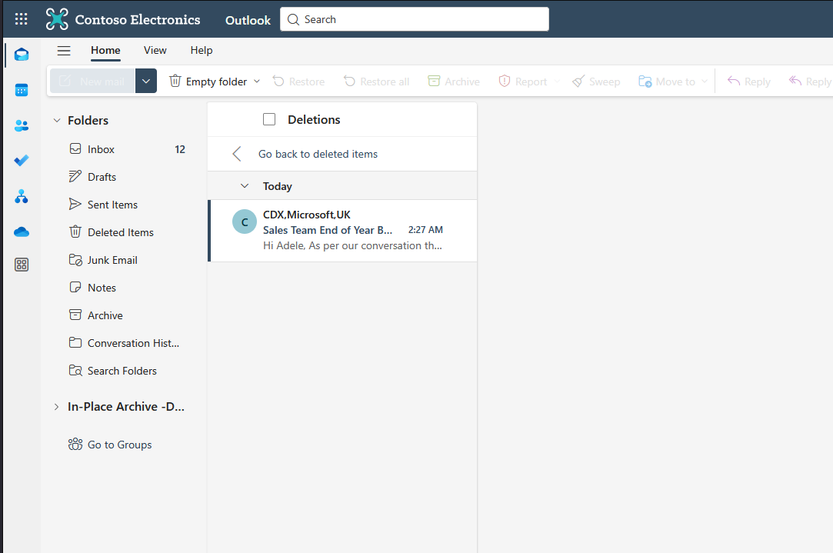Click the Sweep toolbar button
This screenshot has width=833, height=553.
[x=596, y=81]
